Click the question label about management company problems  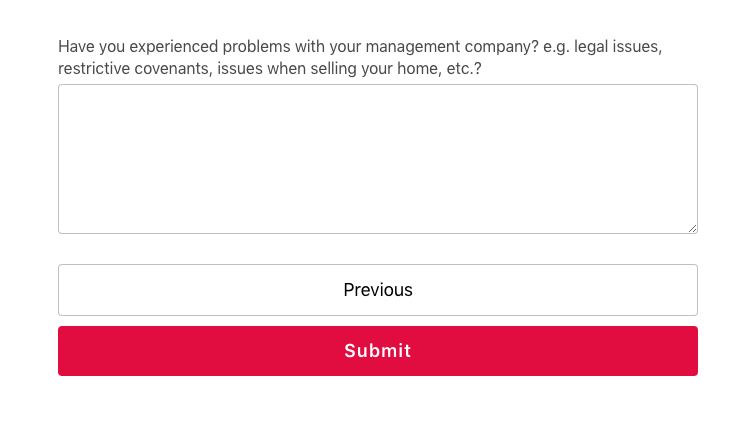[360, 57]
